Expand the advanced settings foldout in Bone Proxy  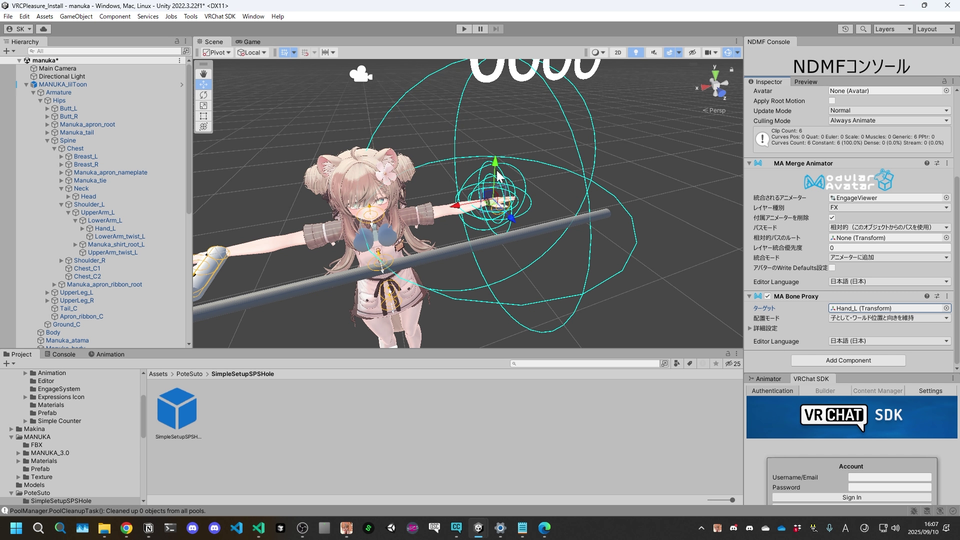point(750,328)
